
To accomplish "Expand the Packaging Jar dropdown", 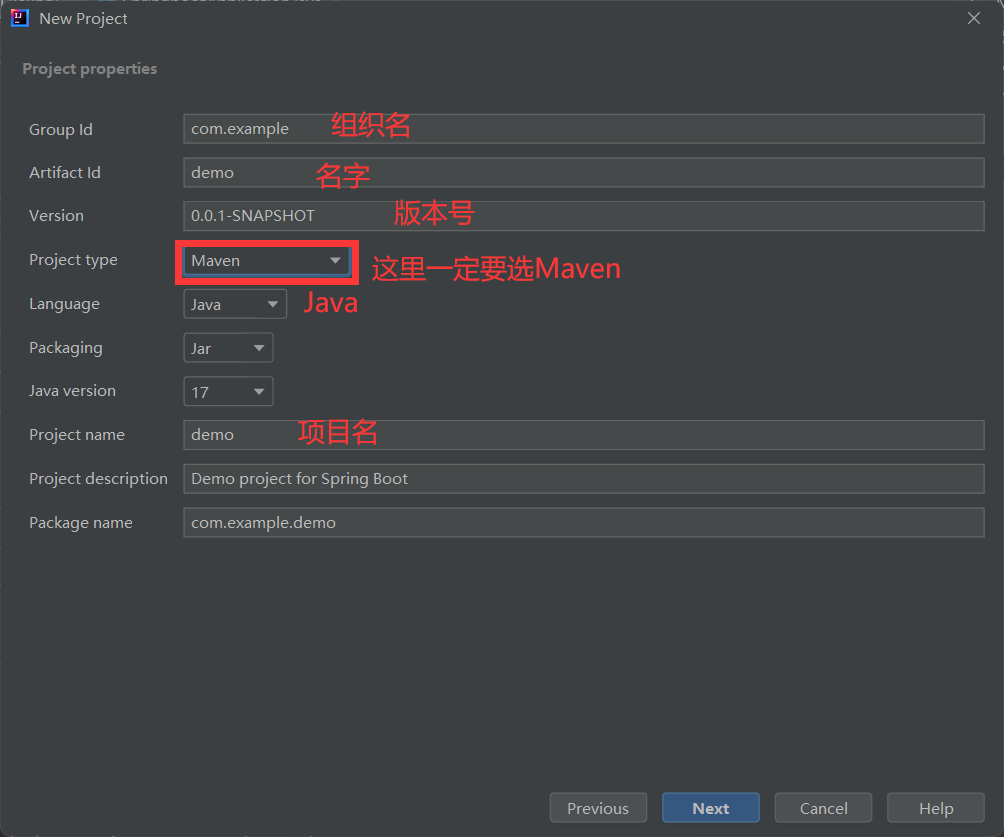I will pyautogui.click(x=228, y=348).
